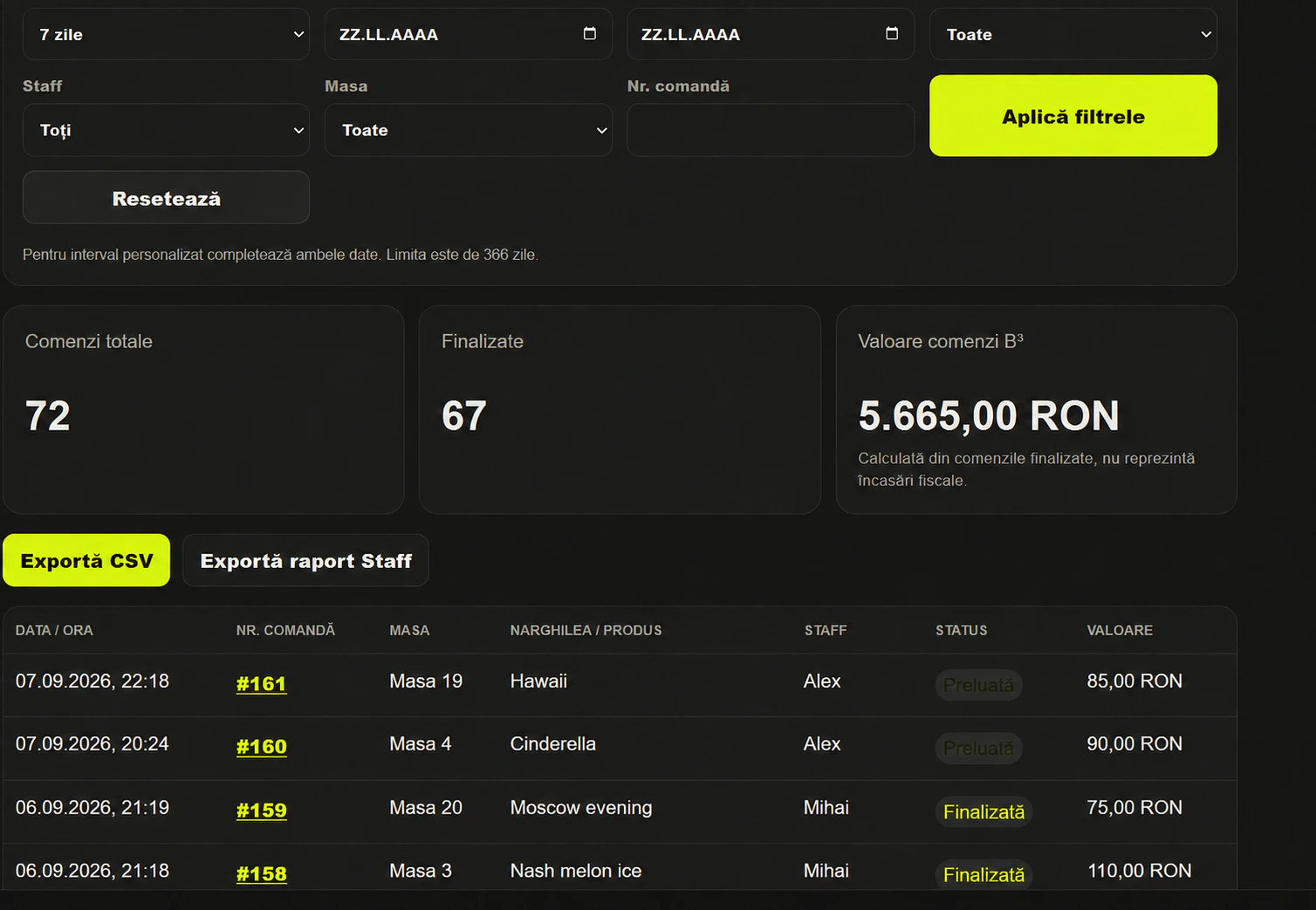This screenshot has height=910, width=1316.
Task: Expand the top-right 'Toate' dropdown
Action: 1073,34
